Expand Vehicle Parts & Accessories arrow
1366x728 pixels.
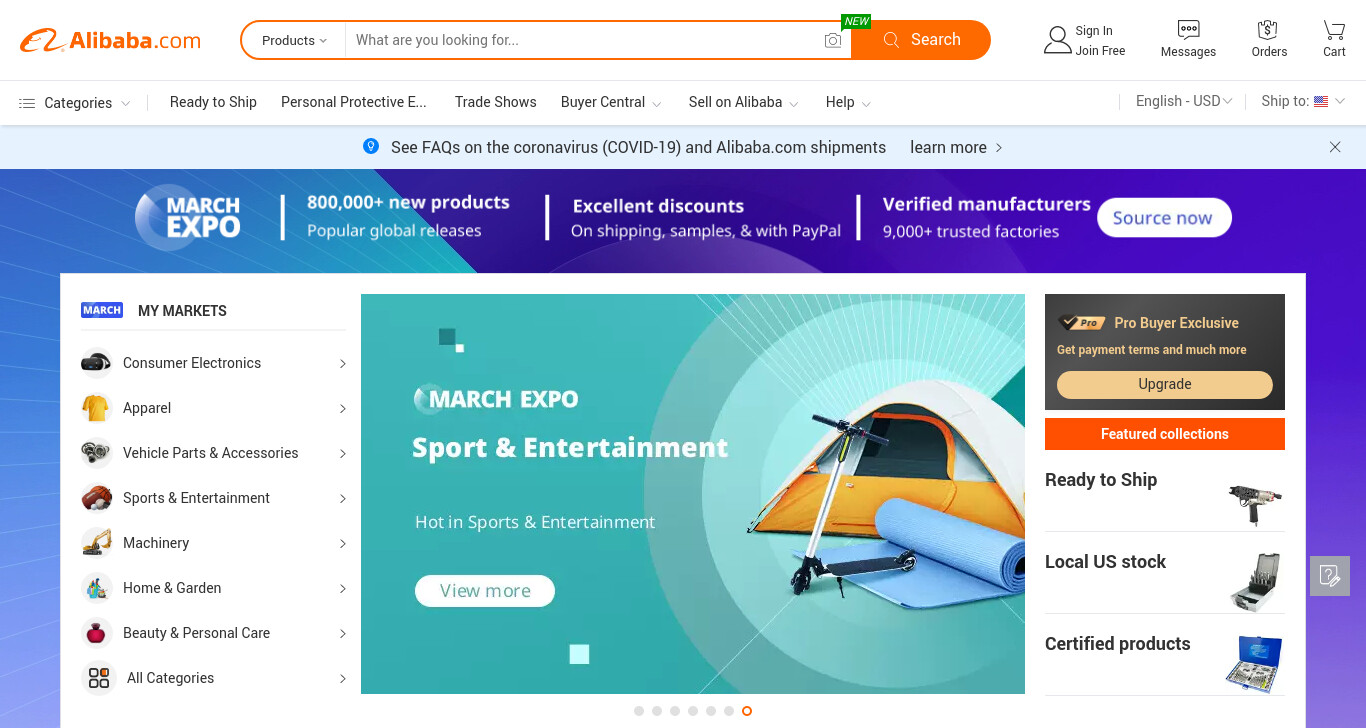click(342, 454)
